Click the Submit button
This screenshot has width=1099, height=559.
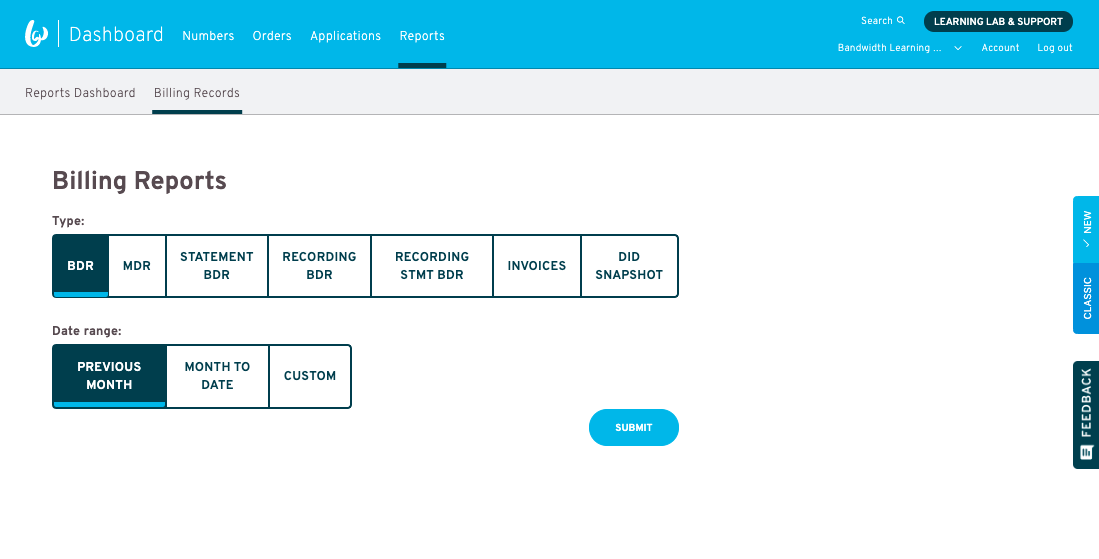point(634,427)
